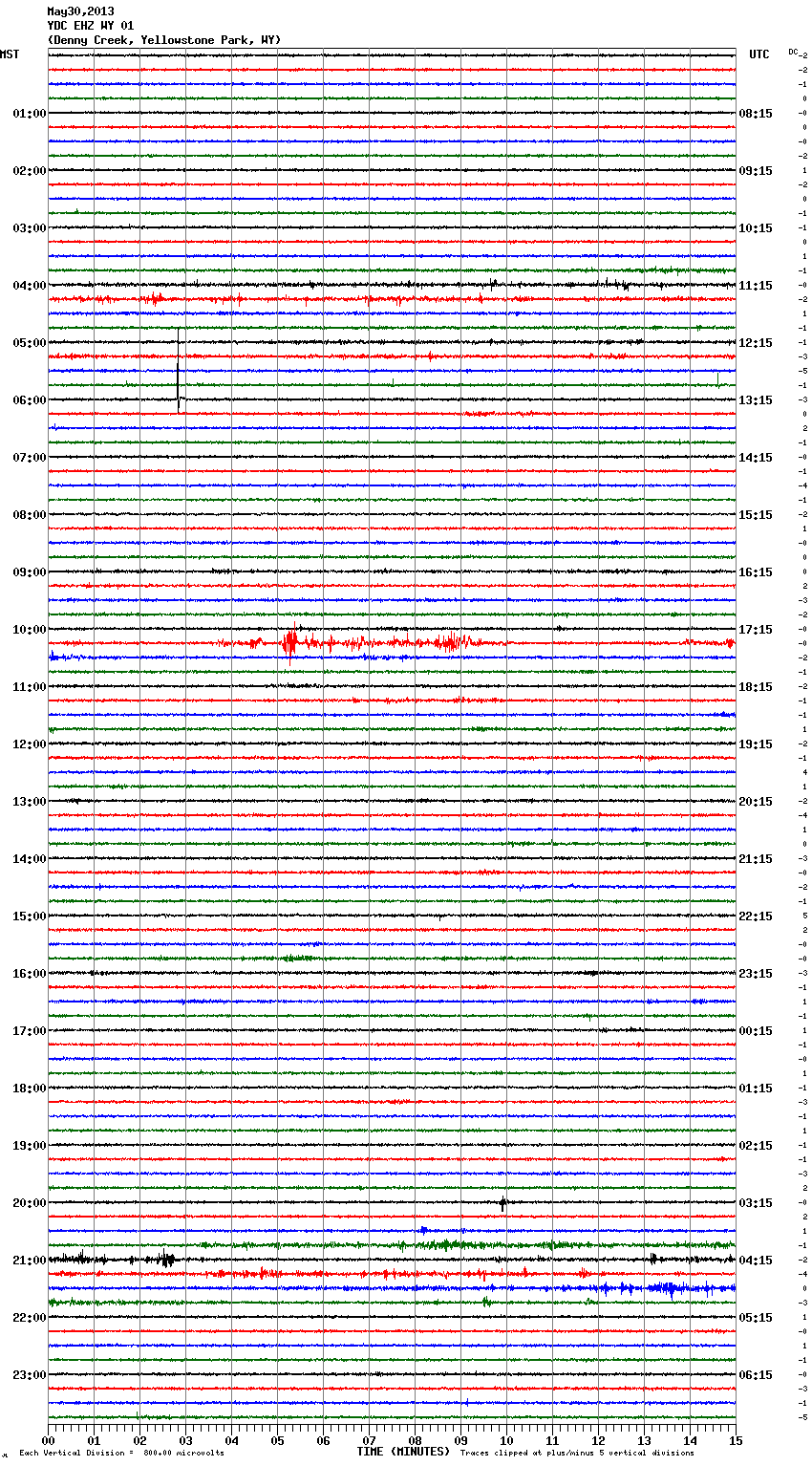Select the 22:00 MST time label
Screen dimensions: 812x1466
pos(30,1318)
